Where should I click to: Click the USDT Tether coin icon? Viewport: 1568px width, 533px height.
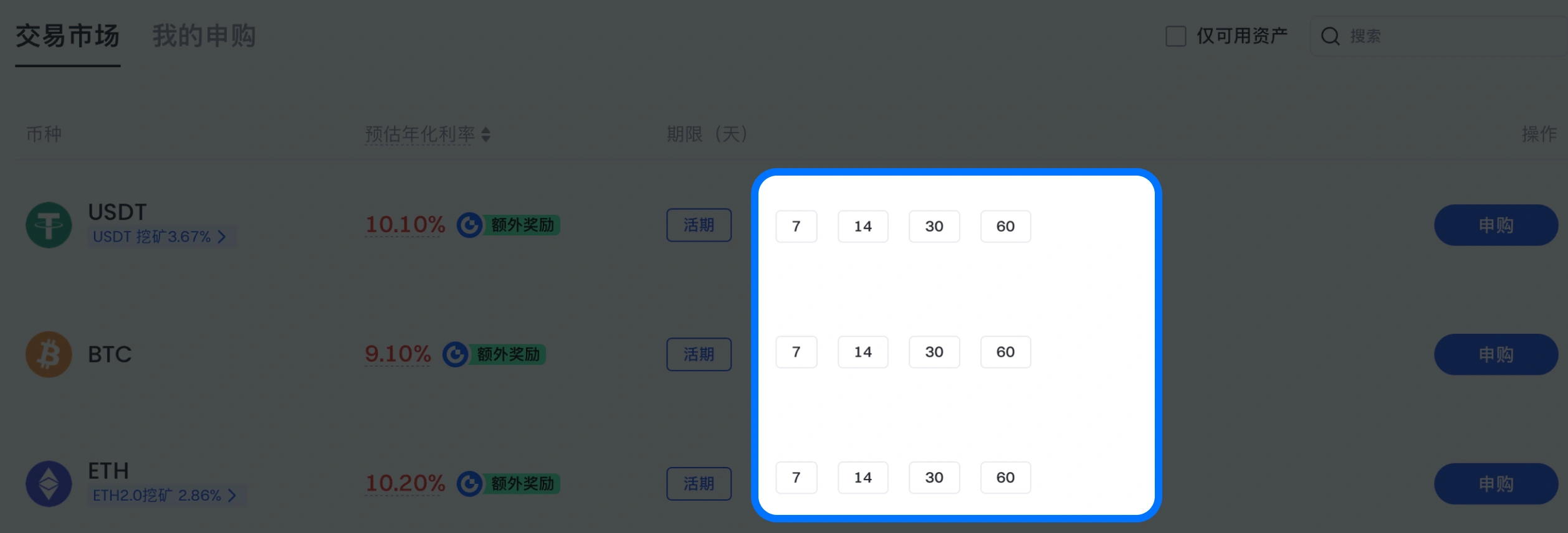[x=49, y=225]
